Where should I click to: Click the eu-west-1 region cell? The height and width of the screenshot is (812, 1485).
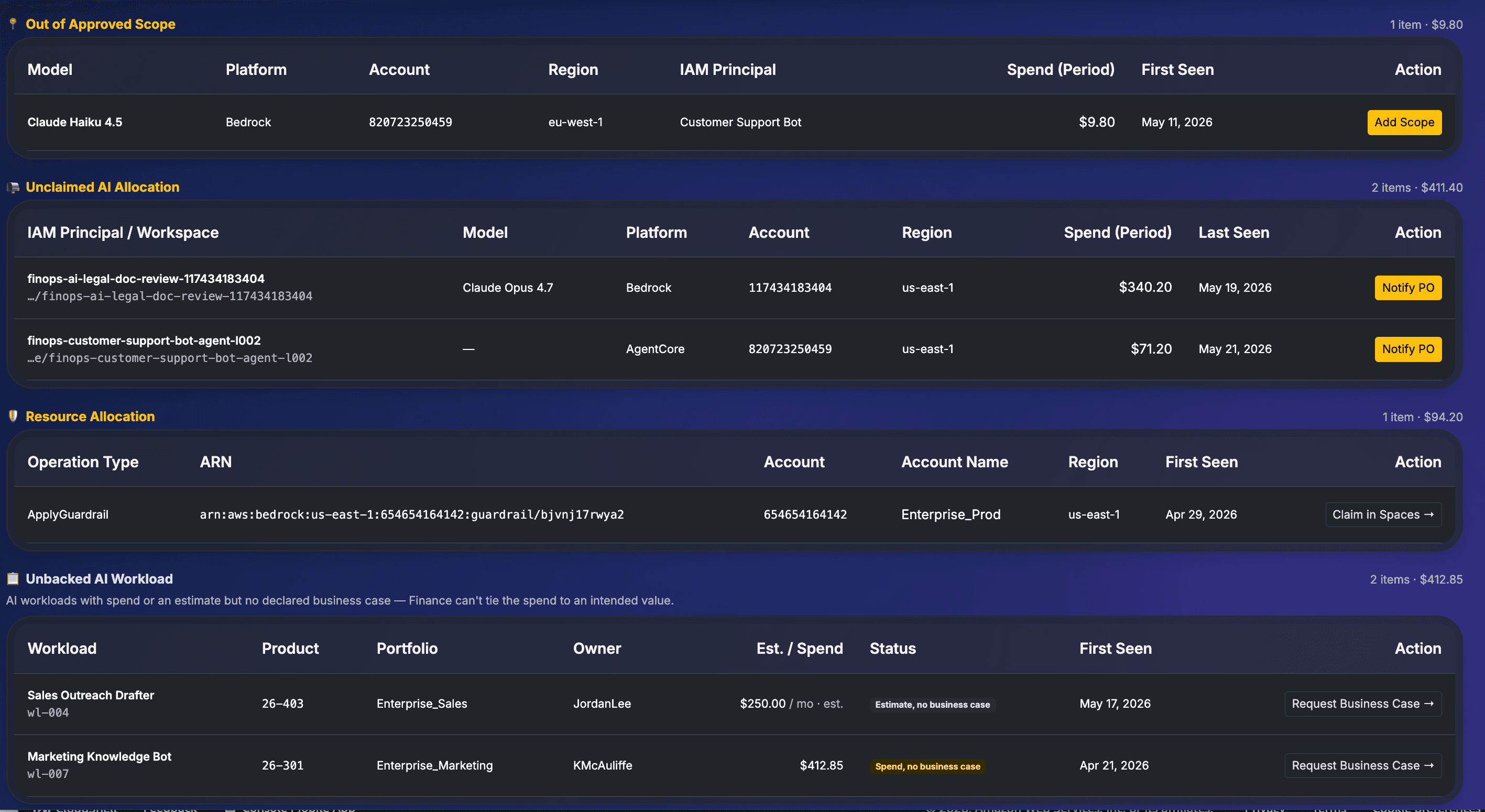coord(575,122)
